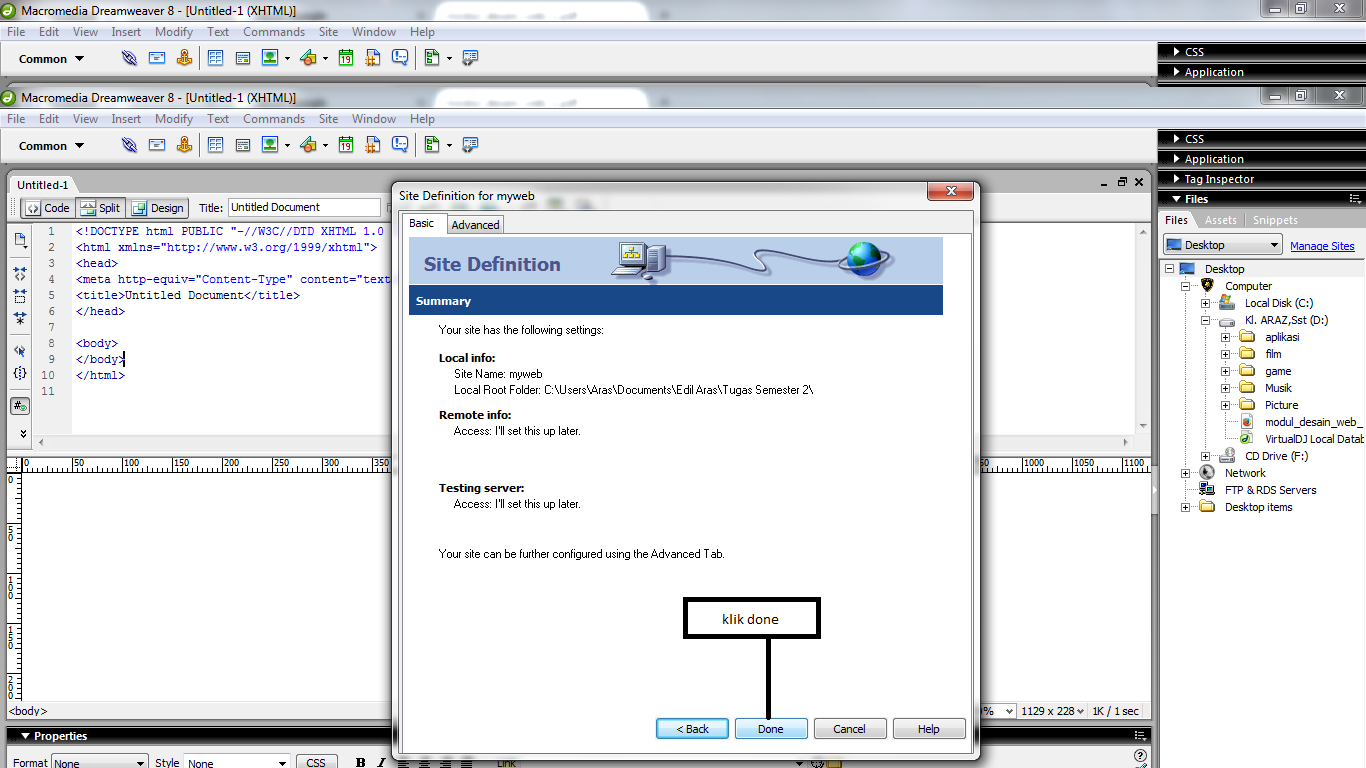The height and width of the screenshot is (768, 1366).
Task: Click Collapse Full Tag icon in coding toolbar
Action: pos(20,272)
